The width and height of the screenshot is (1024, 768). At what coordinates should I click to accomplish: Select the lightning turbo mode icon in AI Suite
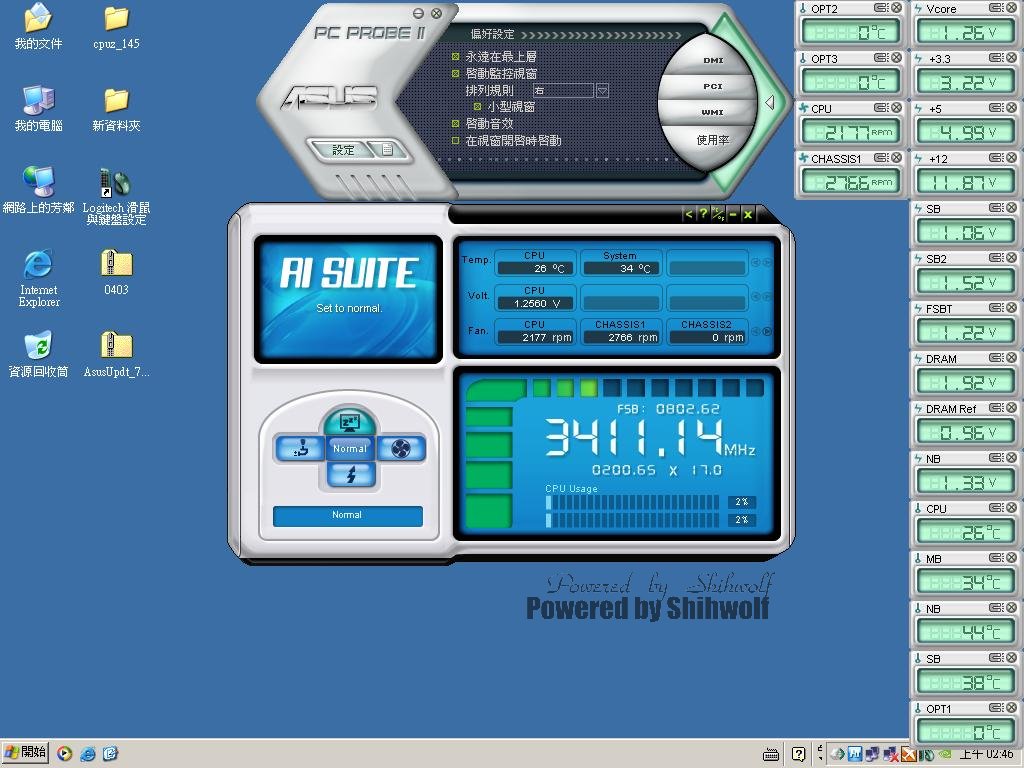[x=351, y=474]
